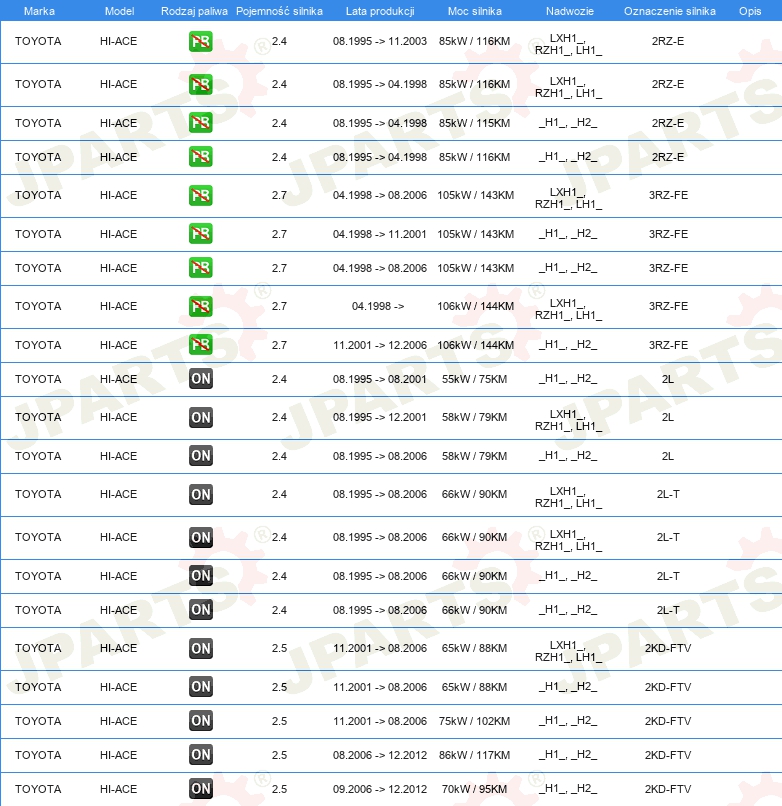This screenshot has height=806, width=782.
Task: Click diesel ON icon for the 55kW / 75KM row
Action: 200,379
